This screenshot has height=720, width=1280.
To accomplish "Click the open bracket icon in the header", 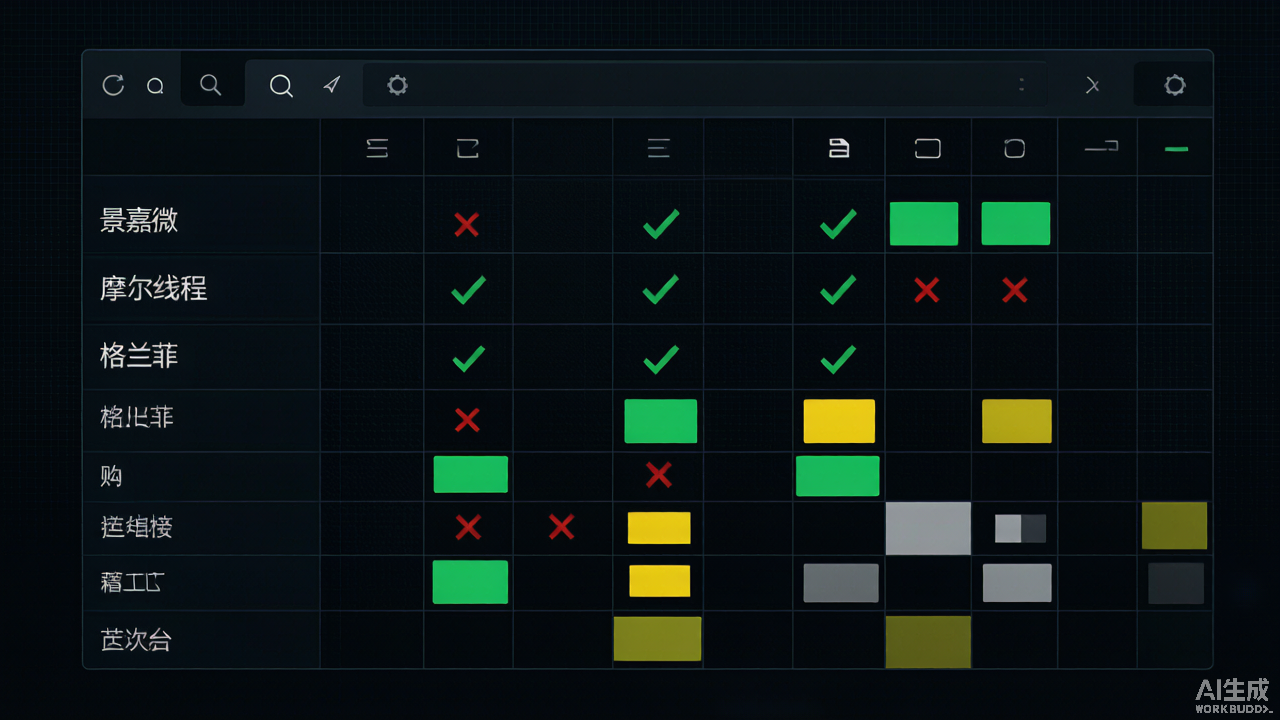I will [x=467, y=149].
